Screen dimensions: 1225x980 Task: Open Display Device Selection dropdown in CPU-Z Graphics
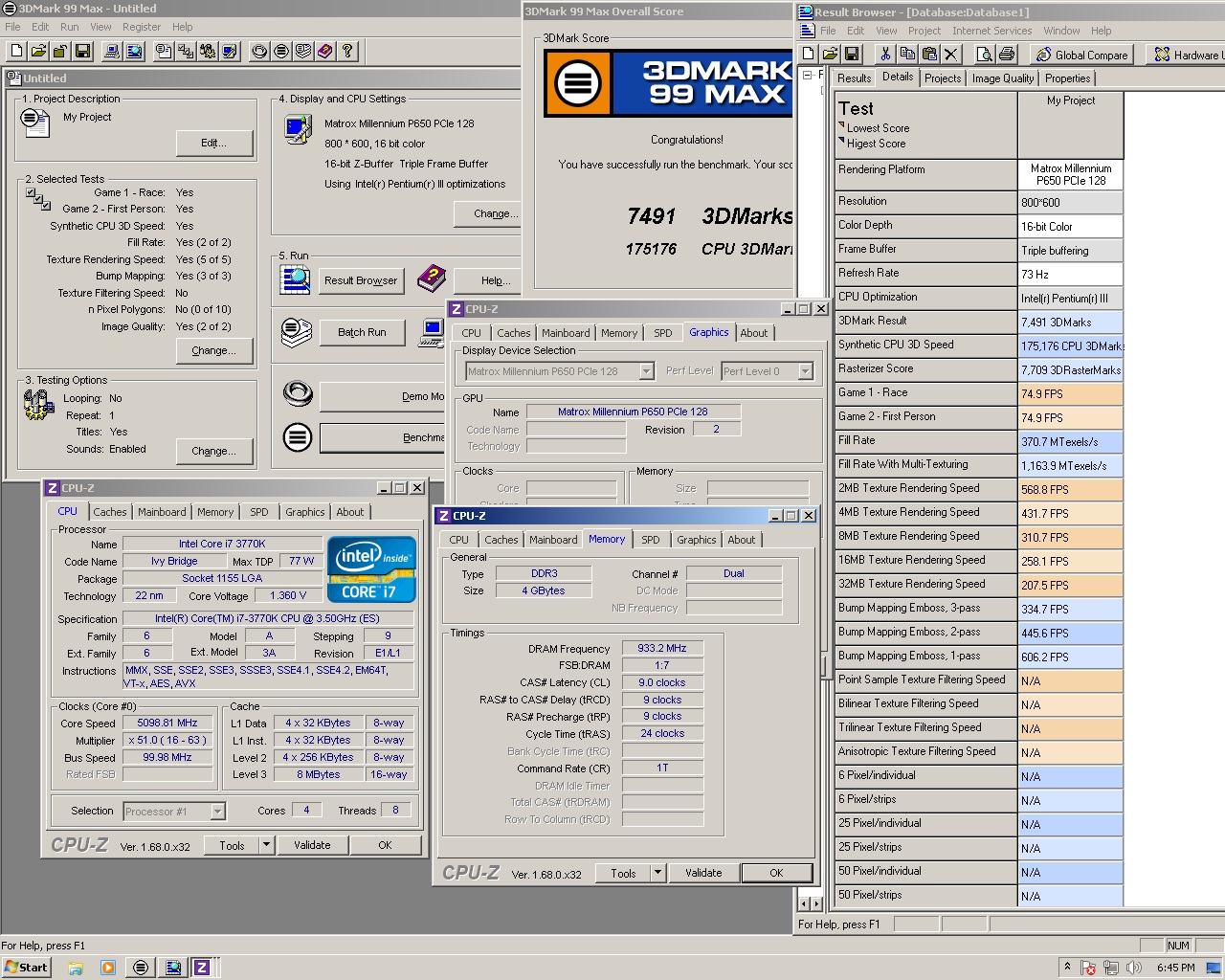coord(647,371)
